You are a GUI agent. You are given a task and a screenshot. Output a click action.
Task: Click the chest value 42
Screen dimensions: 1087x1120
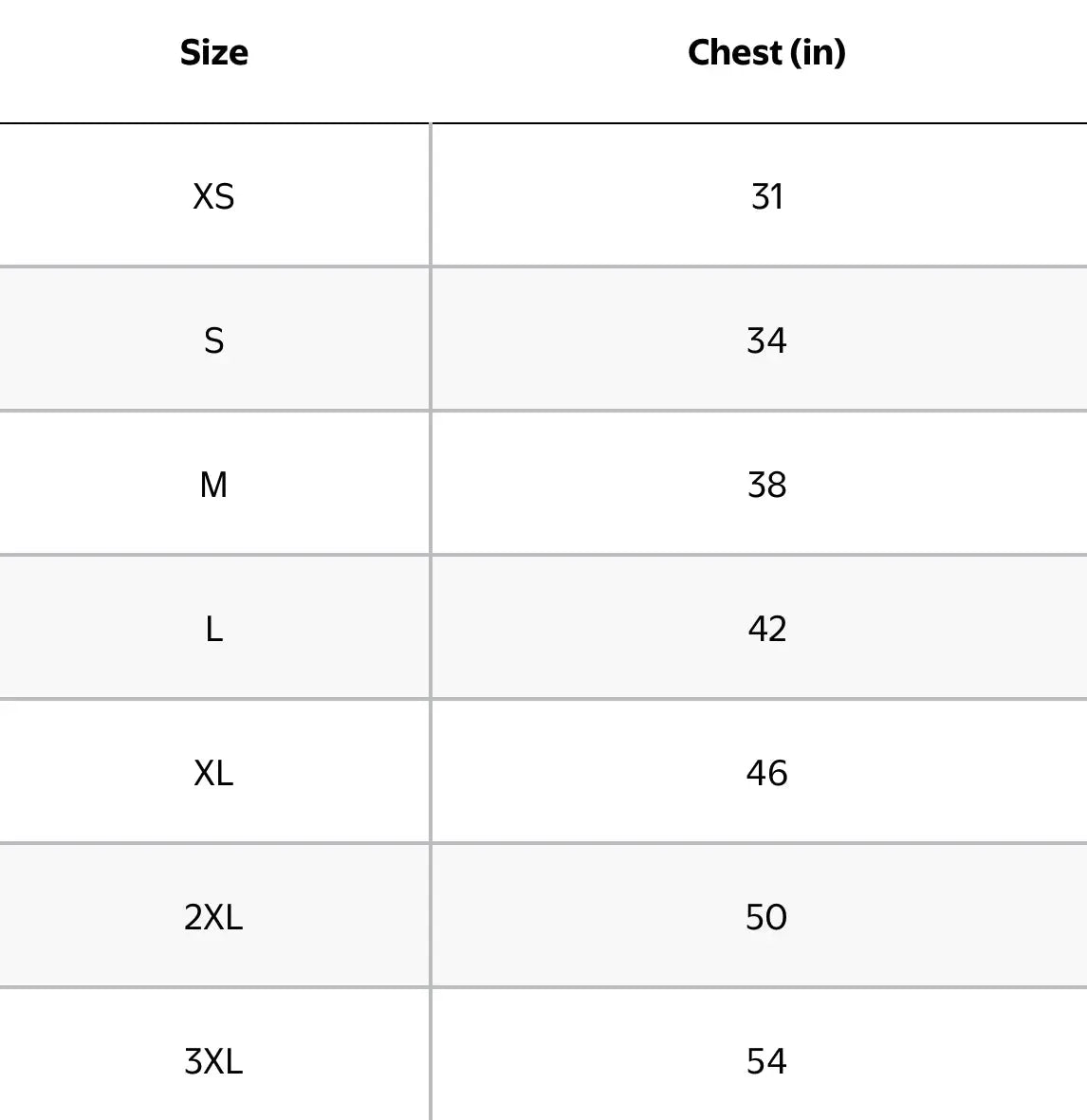(x=766, y=629)
